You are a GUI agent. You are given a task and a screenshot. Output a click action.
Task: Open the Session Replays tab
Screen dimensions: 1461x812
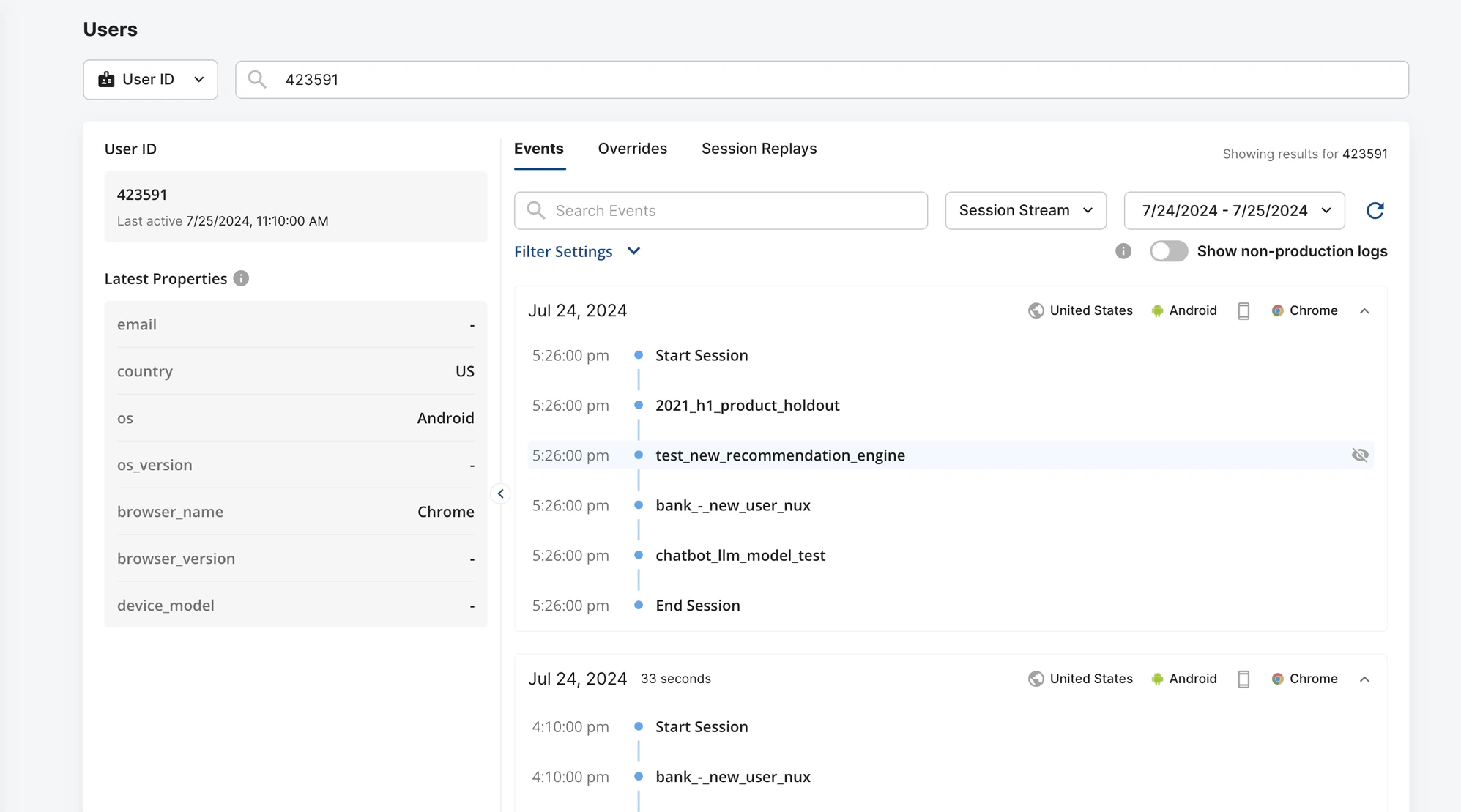pos(759,148)
